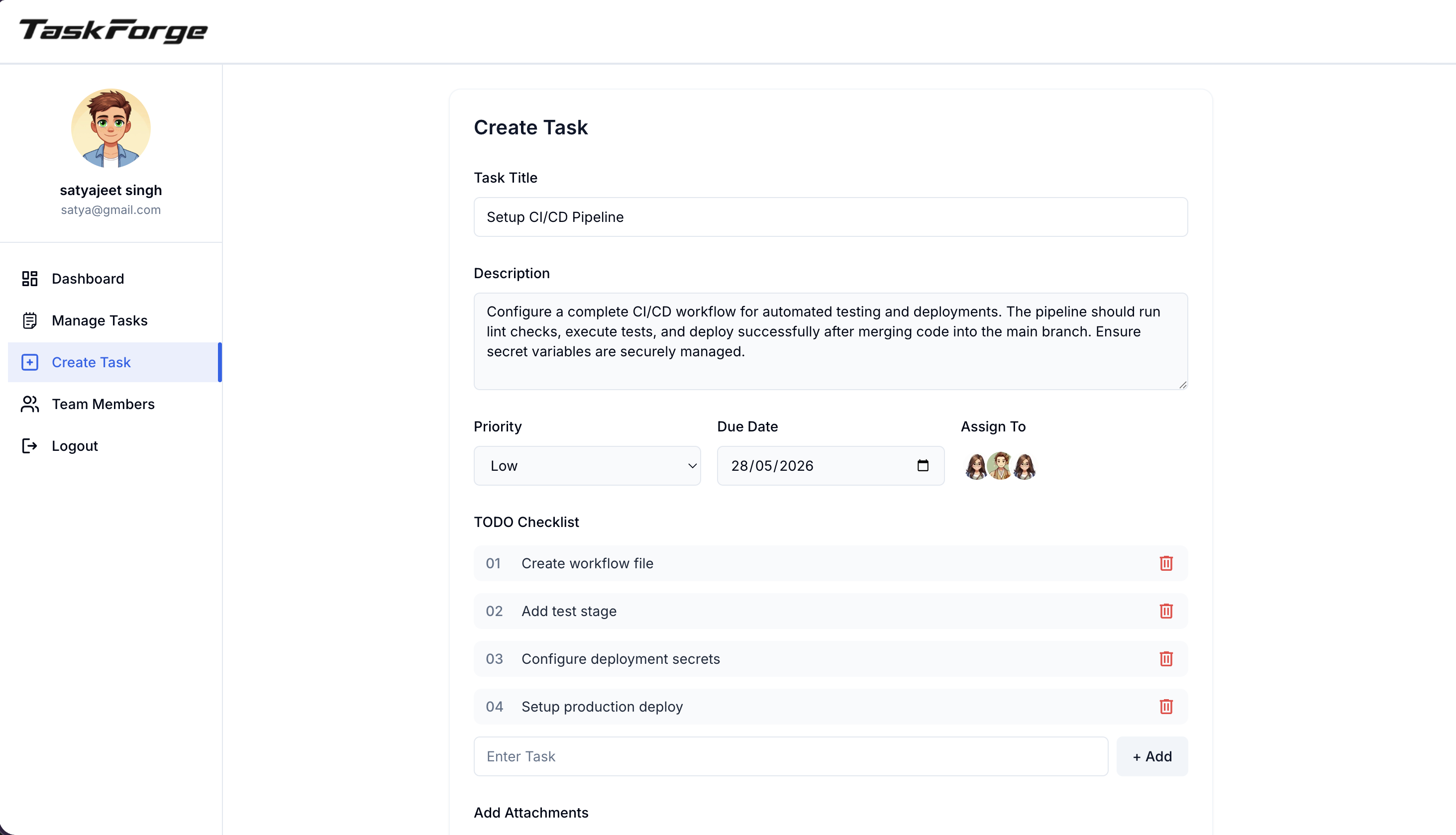Click the Create Task plus-square icon
Image resolution: width=1456 pixels, height=835 pixels.
tap(30, 362)
